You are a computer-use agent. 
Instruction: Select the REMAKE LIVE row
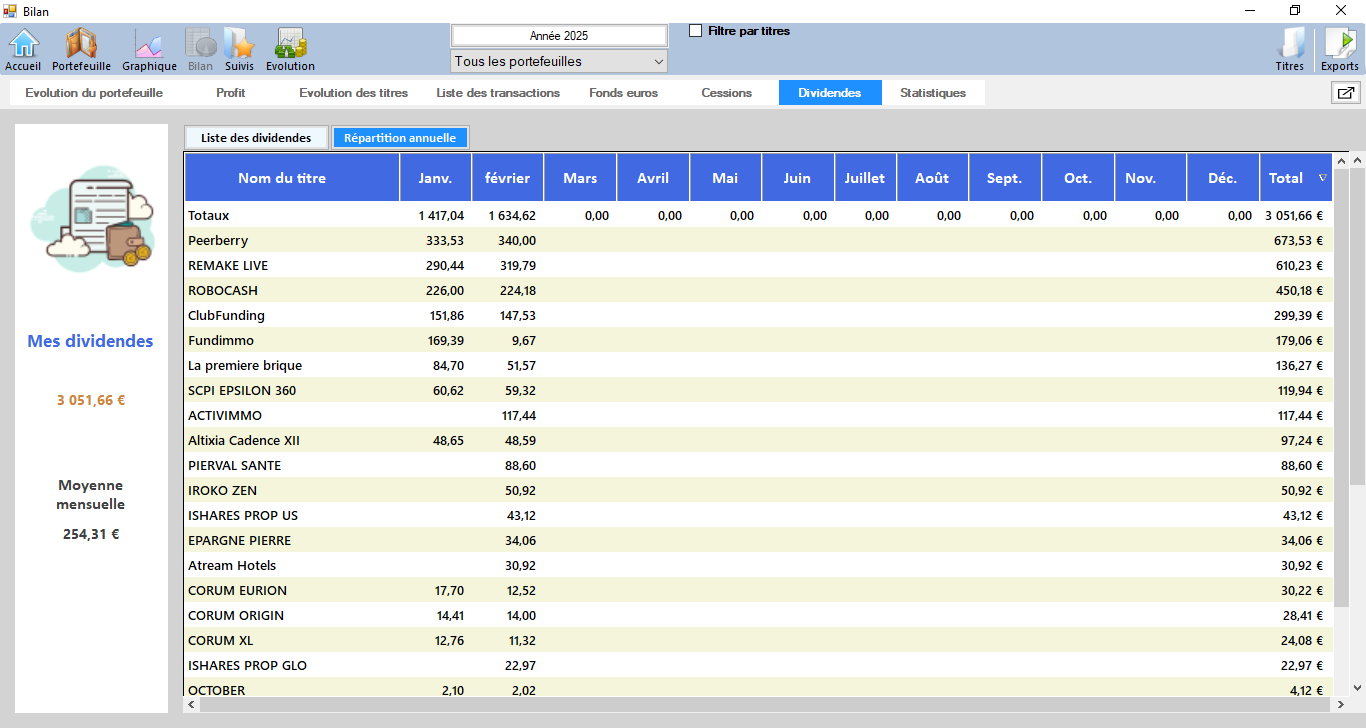click(758, 265)
